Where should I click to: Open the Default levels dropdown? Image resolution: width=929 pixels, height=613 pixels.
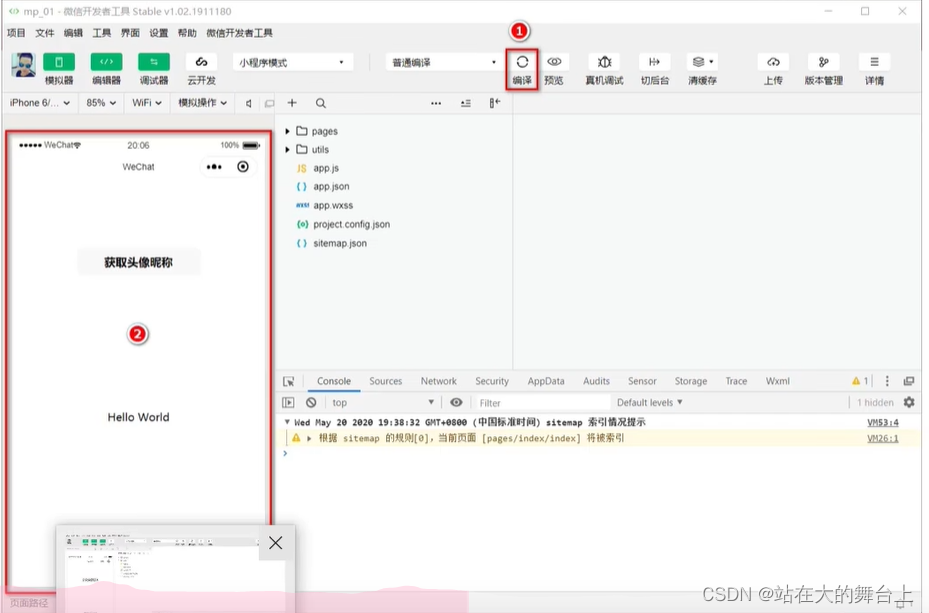click(x=649, y=403)
